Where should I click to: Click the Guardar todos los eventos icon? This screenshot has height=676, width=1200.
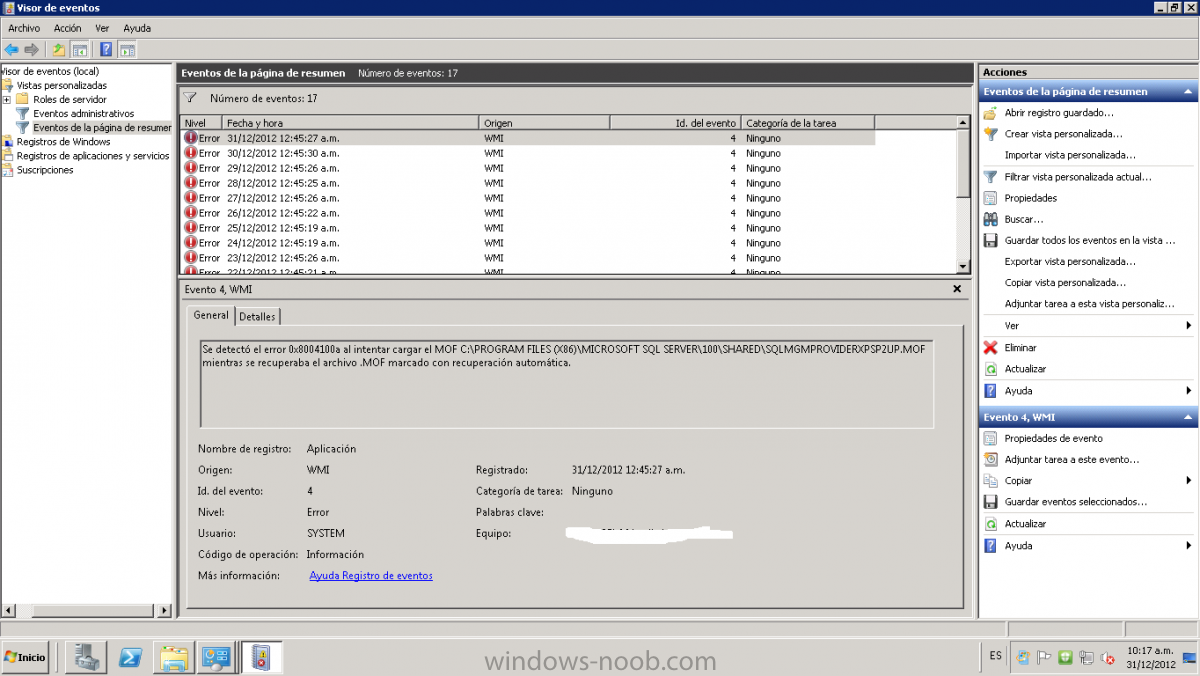(990, 241)
